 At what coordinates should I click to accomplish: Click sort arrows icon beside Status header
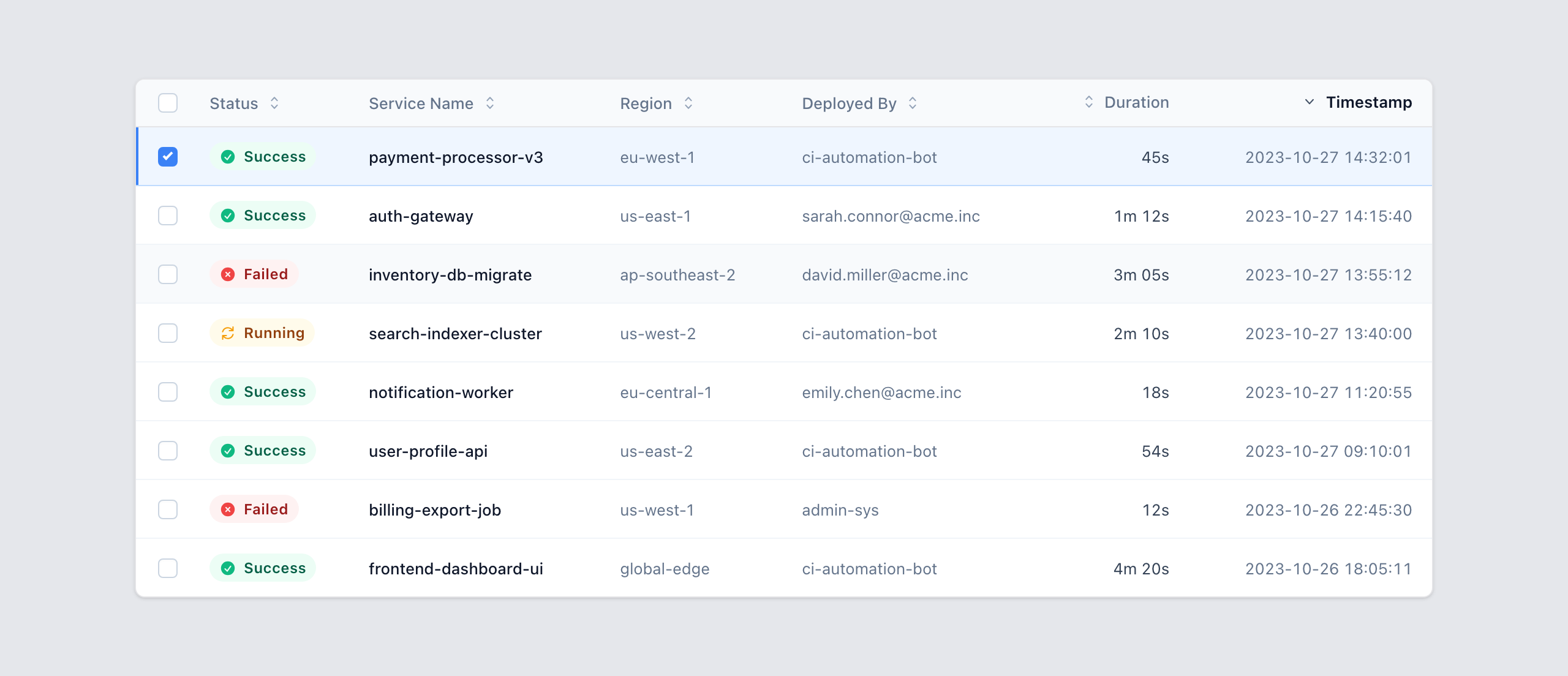click(x=274, y=103)
